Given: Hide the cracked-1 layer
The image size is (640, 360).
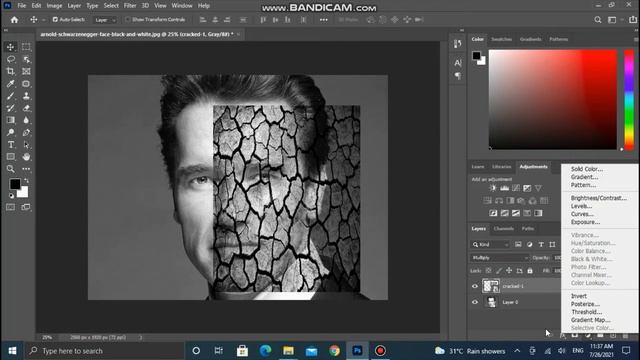Looking at the screenshot, I should 475,286.
